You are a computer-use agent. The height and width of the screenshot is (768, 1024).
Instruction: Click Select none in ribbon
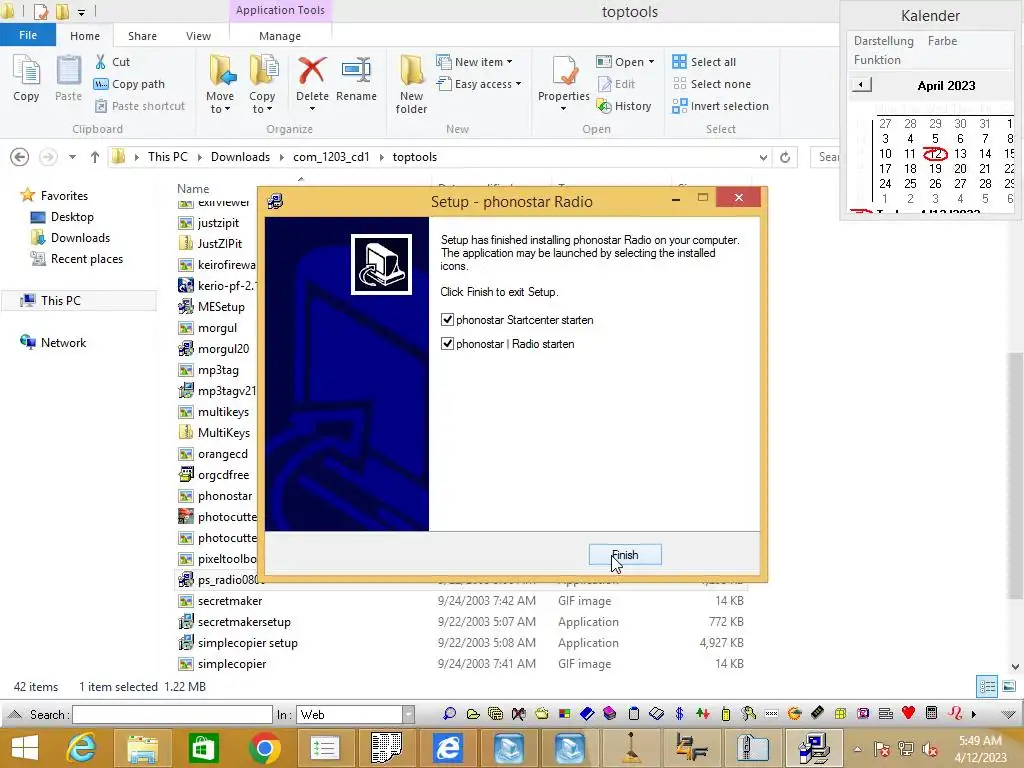click(711, 84)
